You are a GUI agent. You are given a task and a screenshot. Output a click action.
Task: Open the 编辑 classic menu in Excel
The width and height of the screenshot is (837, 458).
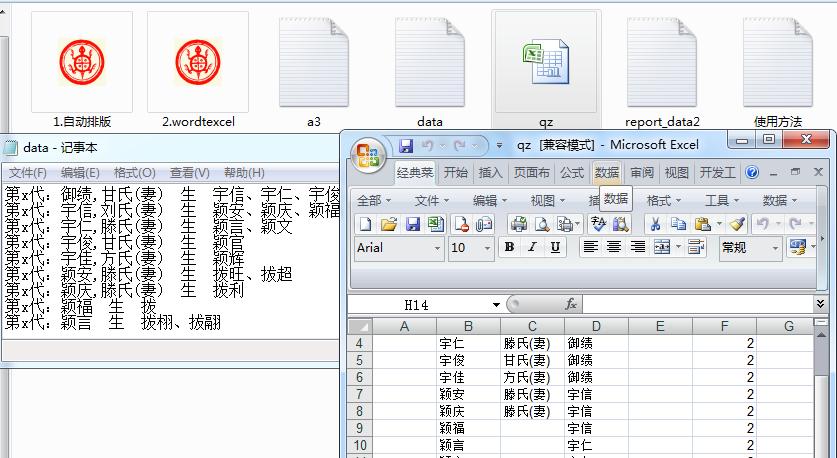489,201
